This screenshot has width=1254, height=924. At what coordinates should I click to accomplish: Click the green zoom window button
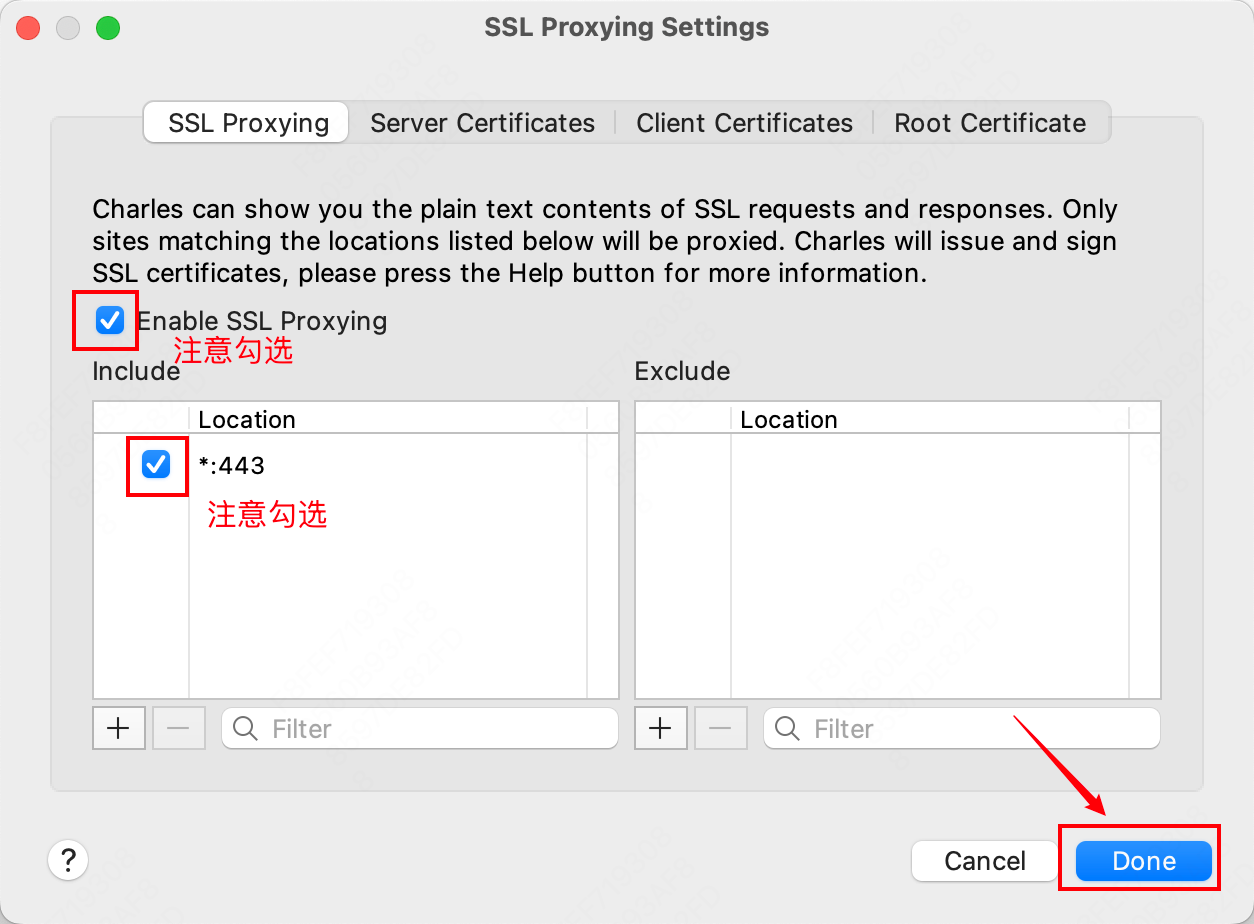[x=108, y=28]
